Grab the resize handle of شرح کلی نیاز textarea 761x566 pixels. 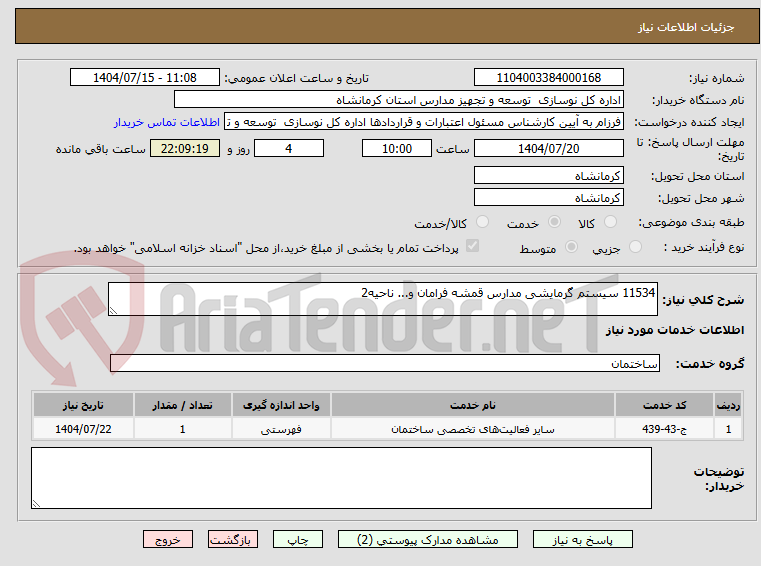[113, 311]
